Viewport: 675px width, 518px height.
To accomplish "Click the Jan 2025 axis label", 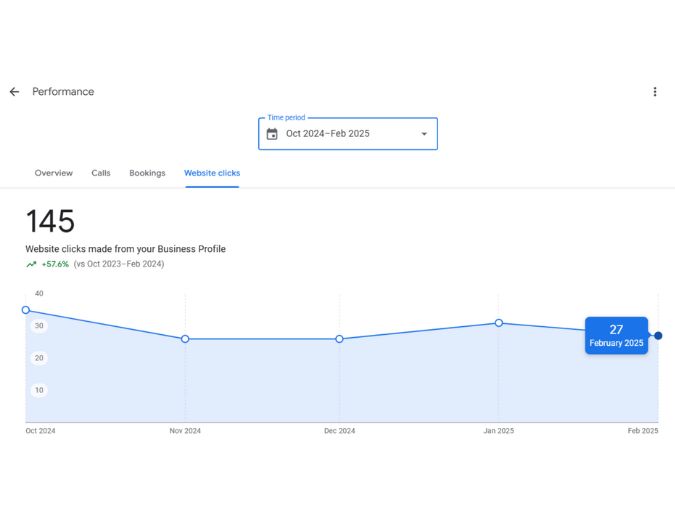I will (x=499, y=431).
